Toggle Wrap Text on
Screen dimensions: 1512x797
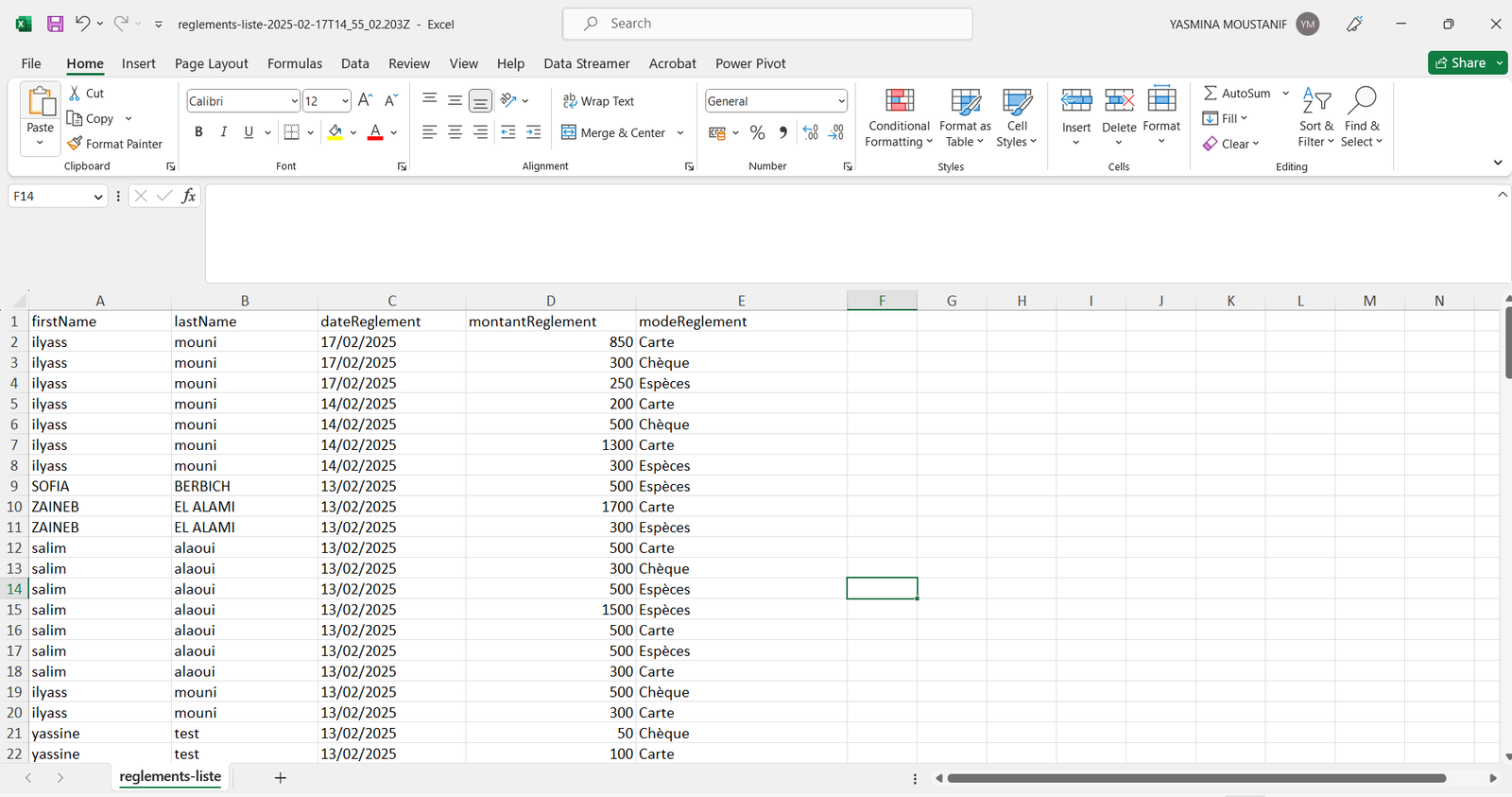click(x=598, y=101)
